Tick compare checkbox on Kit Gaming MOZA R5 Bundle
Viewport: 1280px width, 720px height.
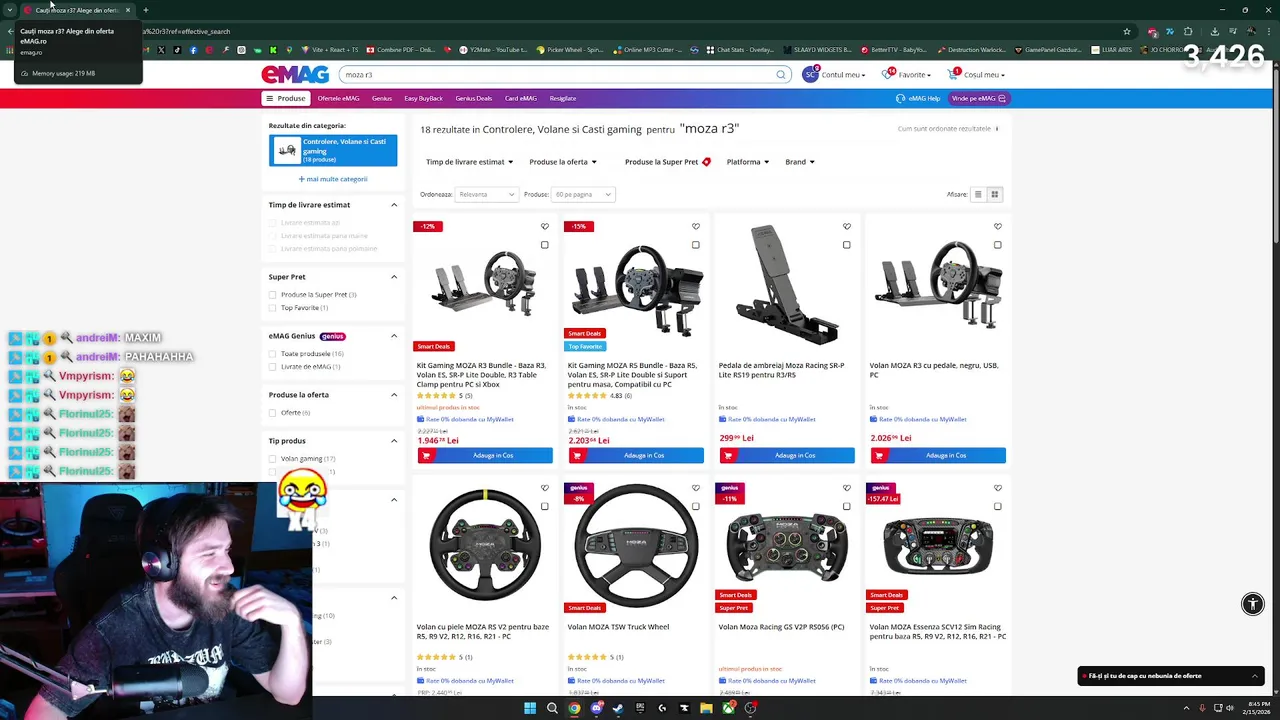click(x=696, y=245)
